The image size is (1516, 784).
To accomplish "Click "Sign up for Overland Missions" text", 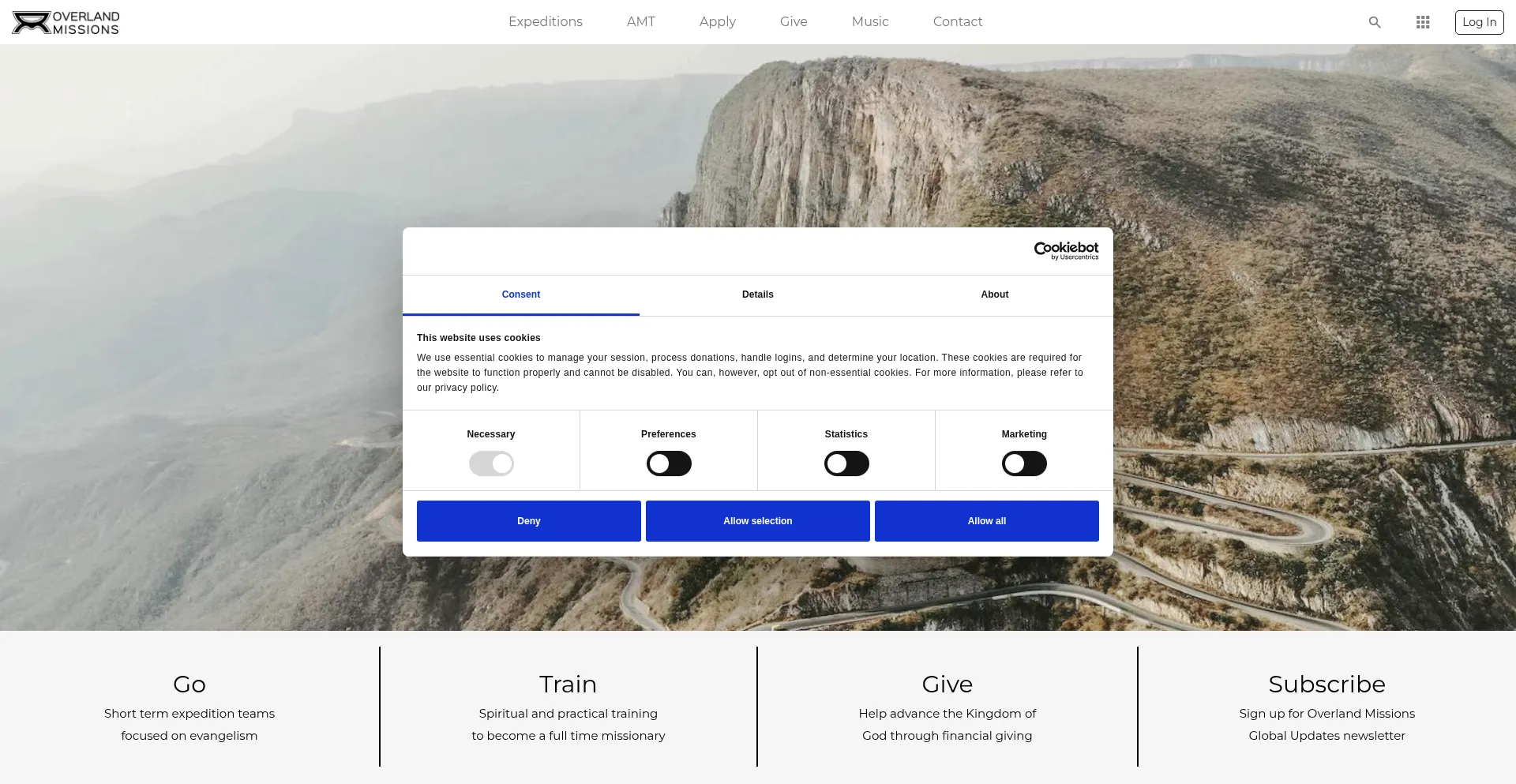I will [1327, 714].
